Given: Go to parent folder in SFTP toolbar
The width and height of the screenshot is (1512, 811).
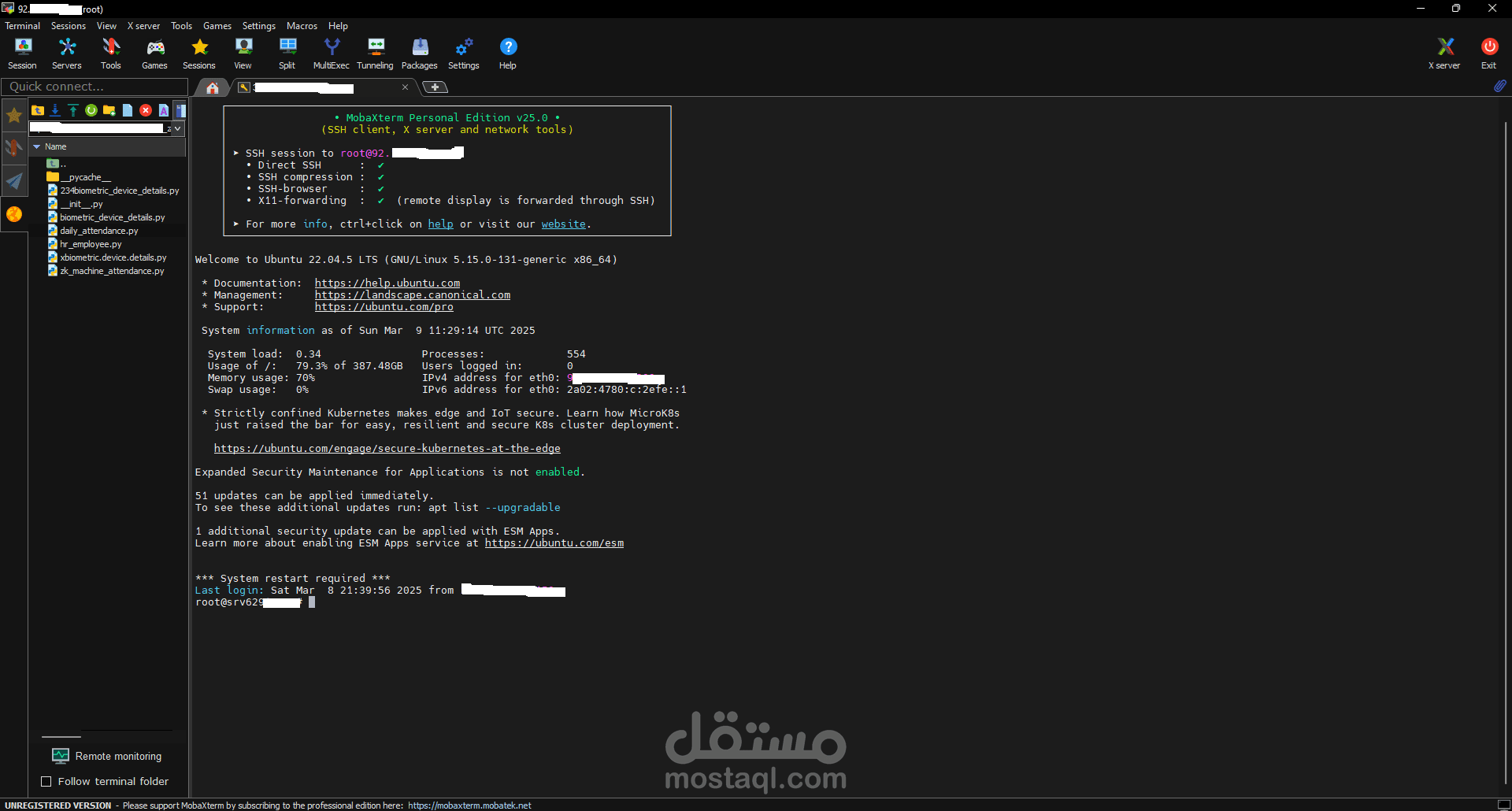Looking at the screenshot, I should 38,110.
